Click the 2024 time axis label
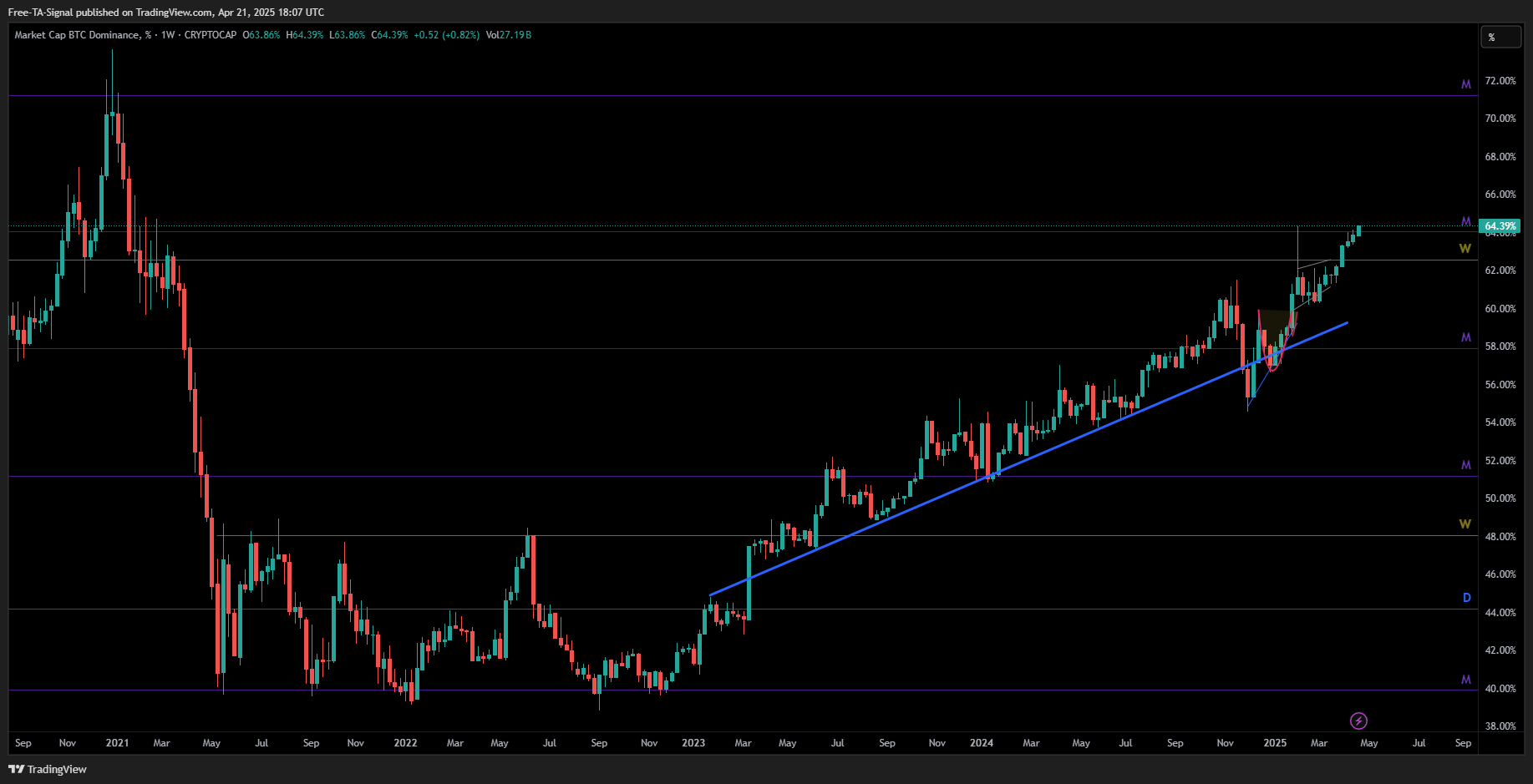 [982, 743]
